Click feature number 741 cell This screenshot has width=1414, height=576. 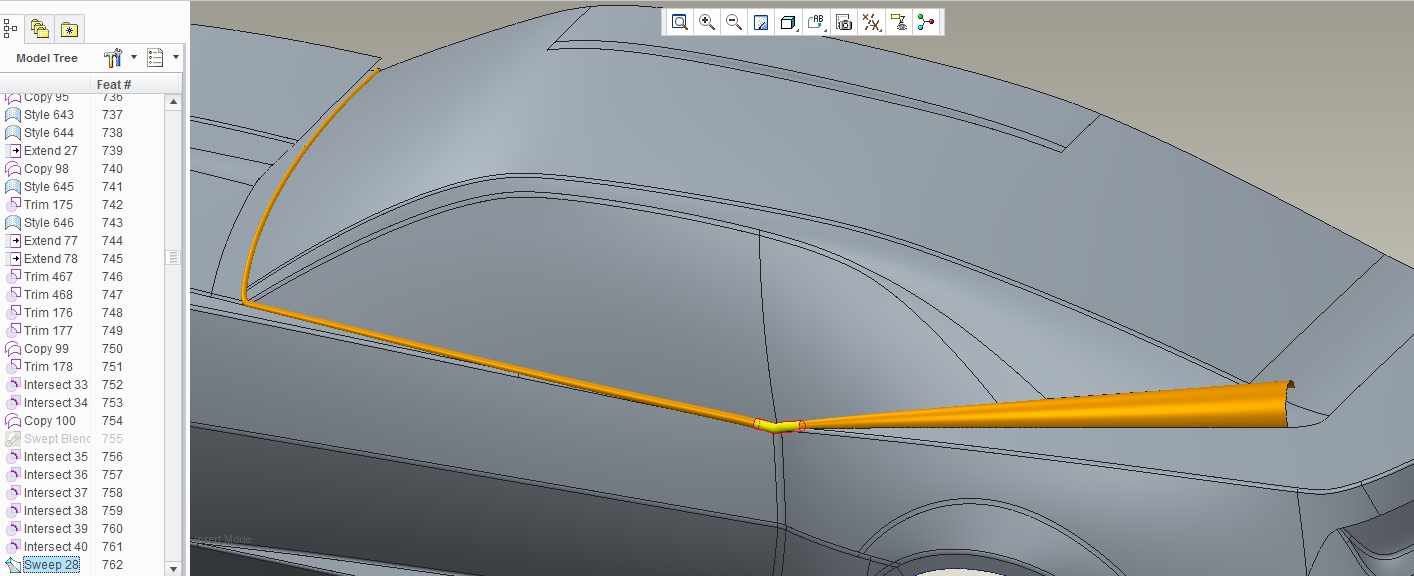(x=112, y=187)
